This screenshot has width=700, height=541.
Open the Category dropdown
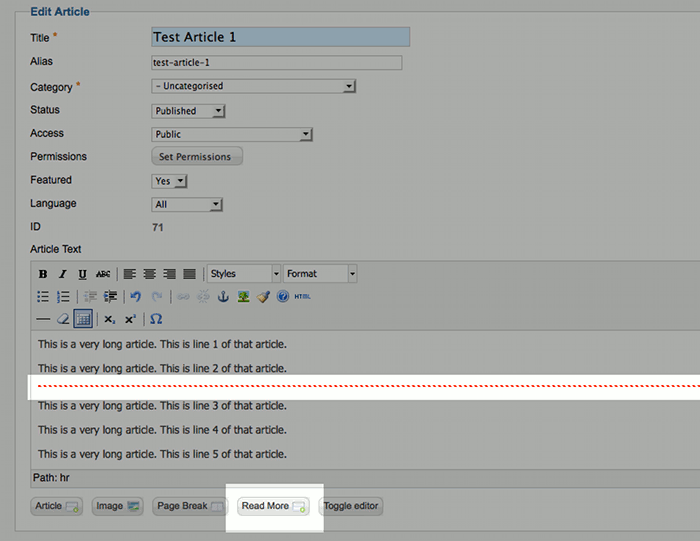(x=254, y=87)
